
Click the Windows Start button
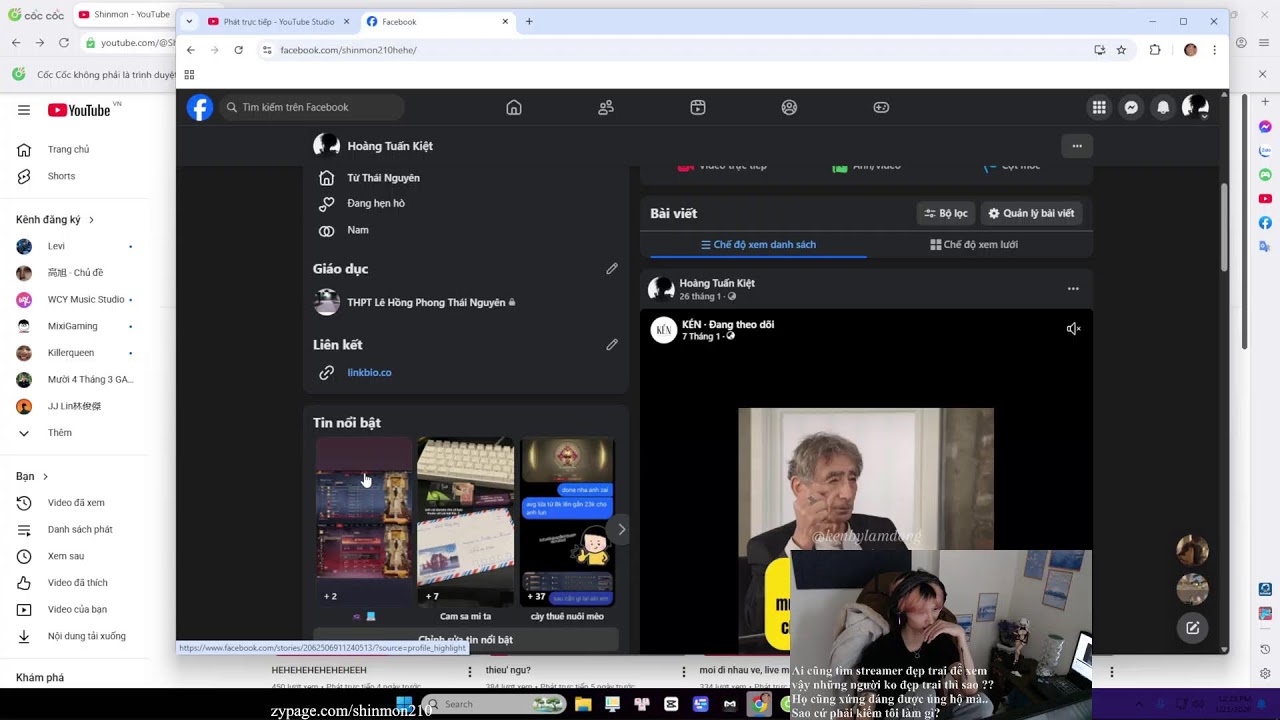404,704
